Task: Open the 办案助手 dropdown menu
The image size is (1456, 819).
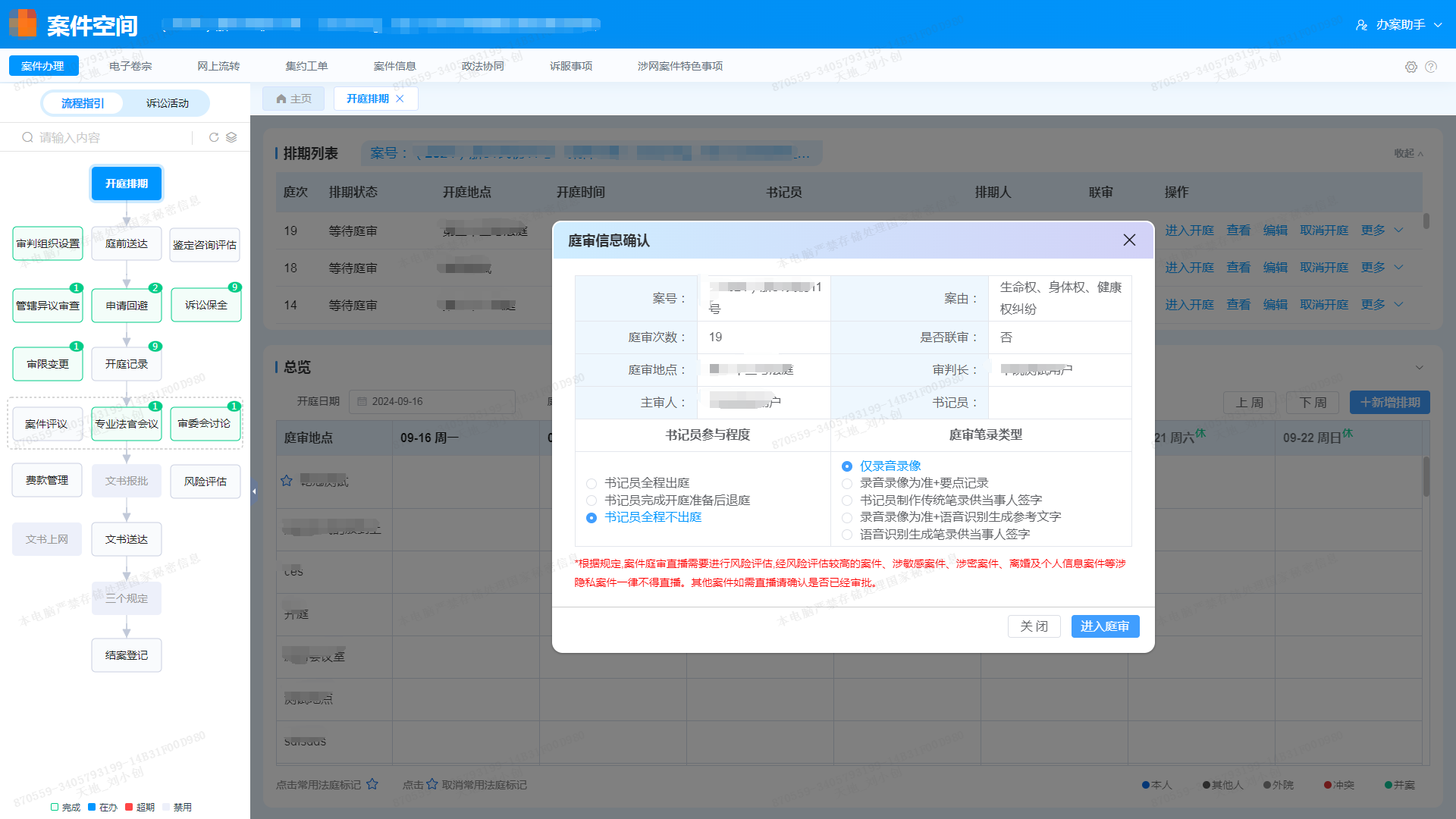Action: click(x=1399, y=24)
